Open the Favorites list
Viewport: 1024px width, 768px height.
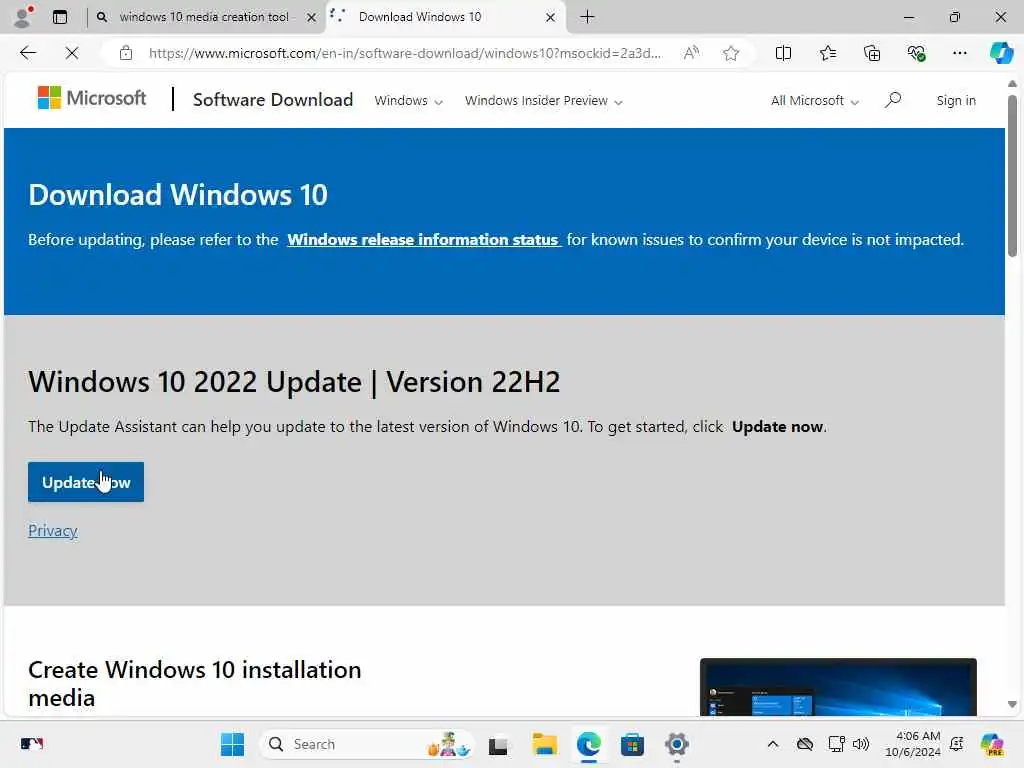(x=827, y=53)
